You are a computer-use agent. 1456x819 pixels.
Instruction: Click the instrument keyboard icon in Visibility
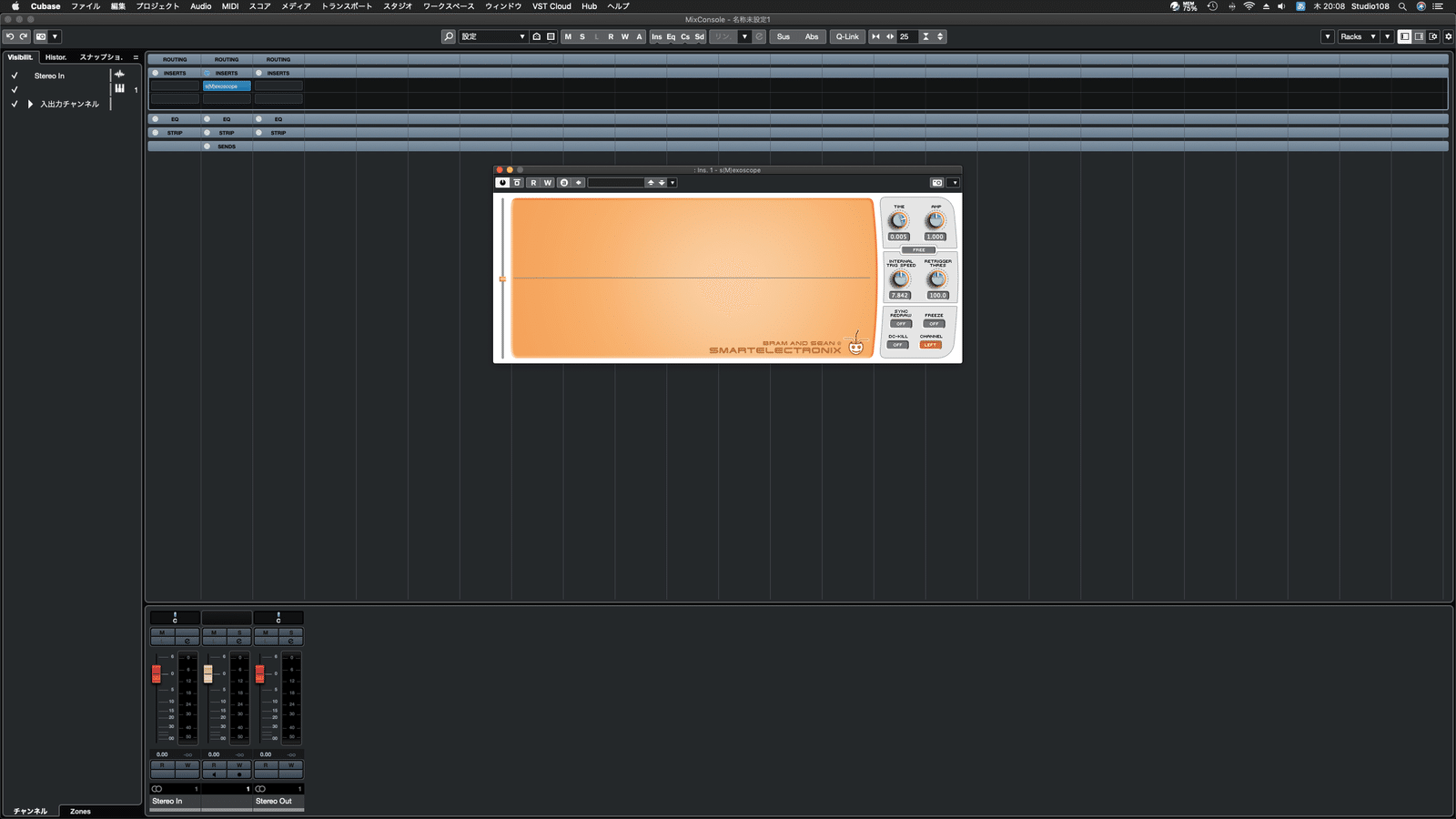[x=119, y=88]
